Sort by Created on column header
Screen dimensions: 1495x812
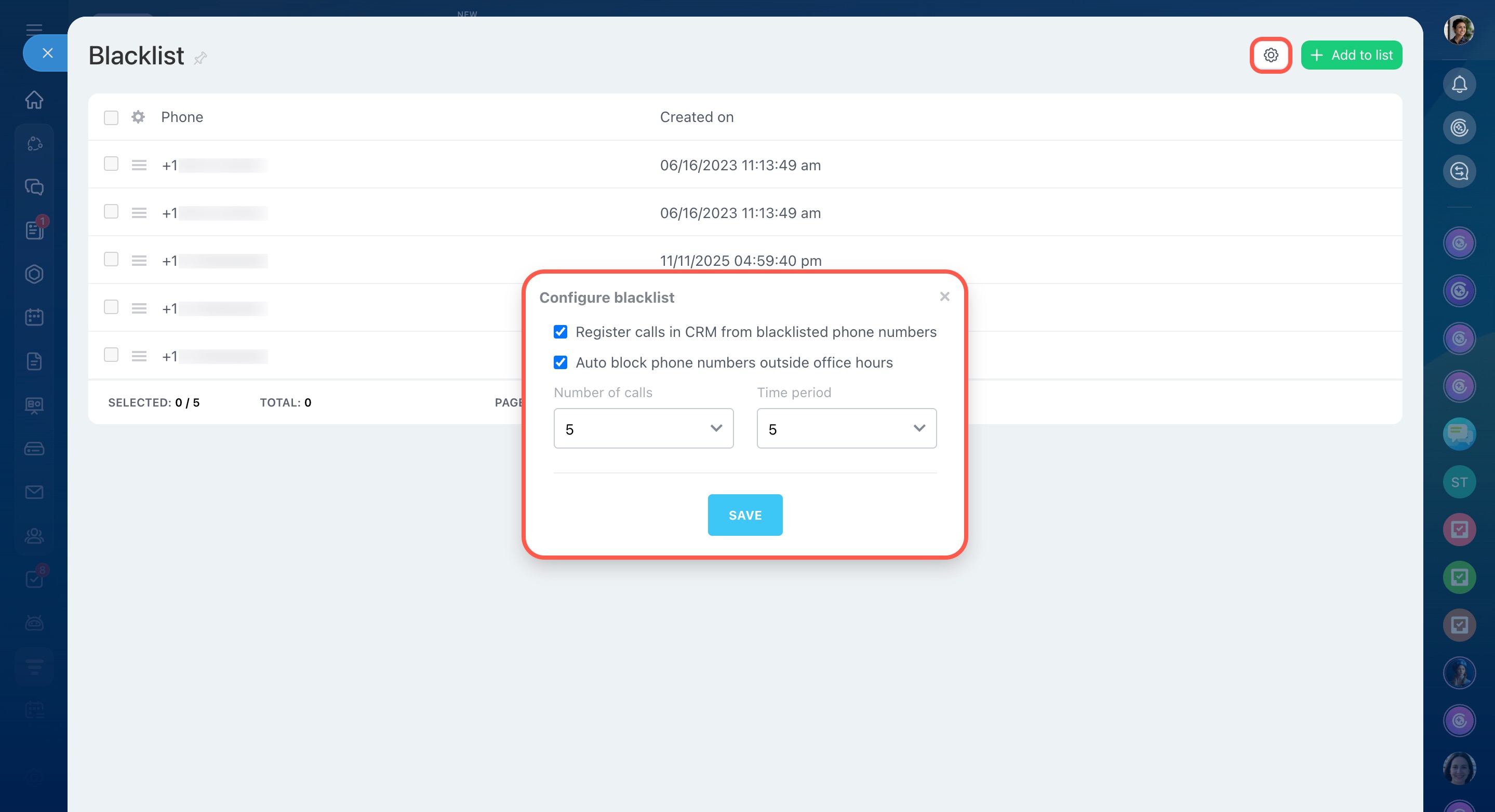click(697, 117)
